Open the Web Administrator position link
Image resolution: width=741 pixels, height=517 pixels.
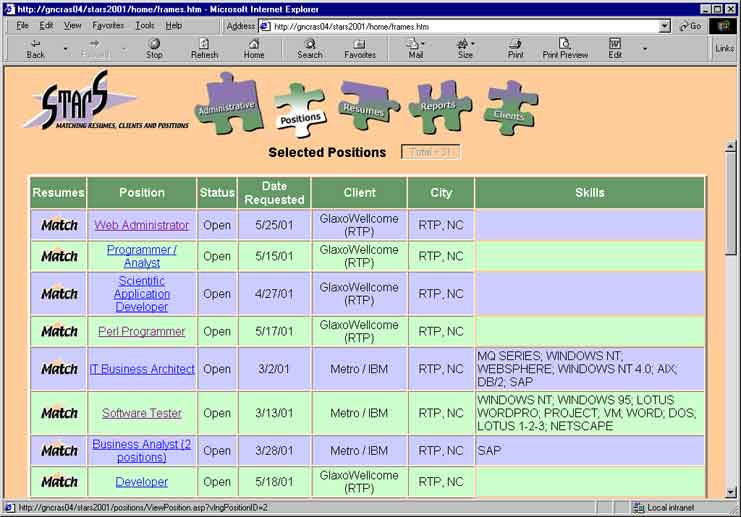click(x=142, y=225)
